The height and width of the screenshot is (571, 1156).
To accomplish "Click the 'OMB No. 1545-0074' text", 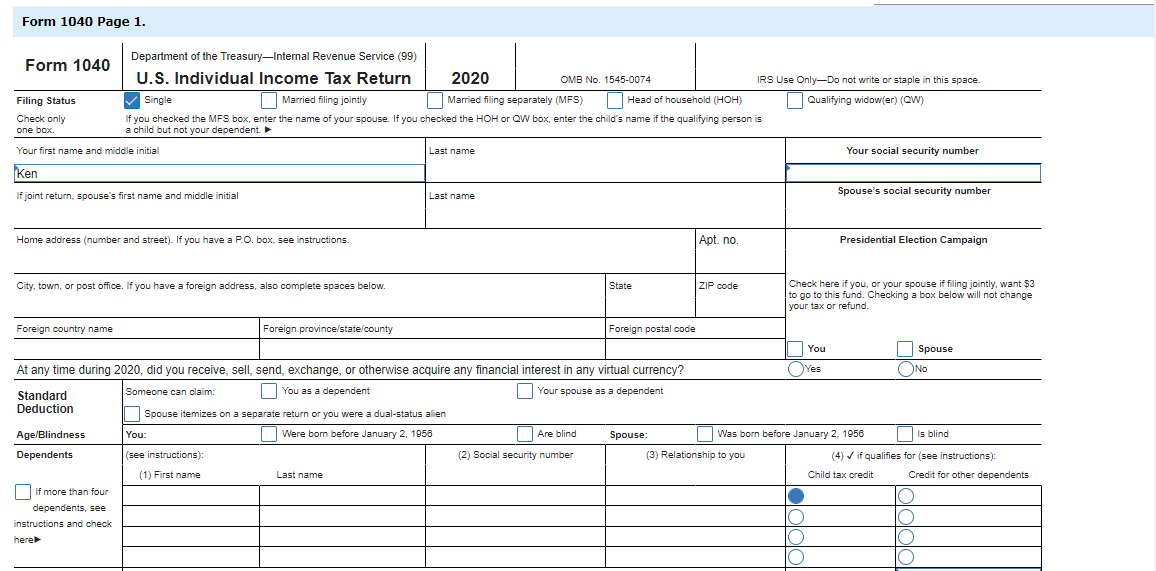I will (605, 80).
